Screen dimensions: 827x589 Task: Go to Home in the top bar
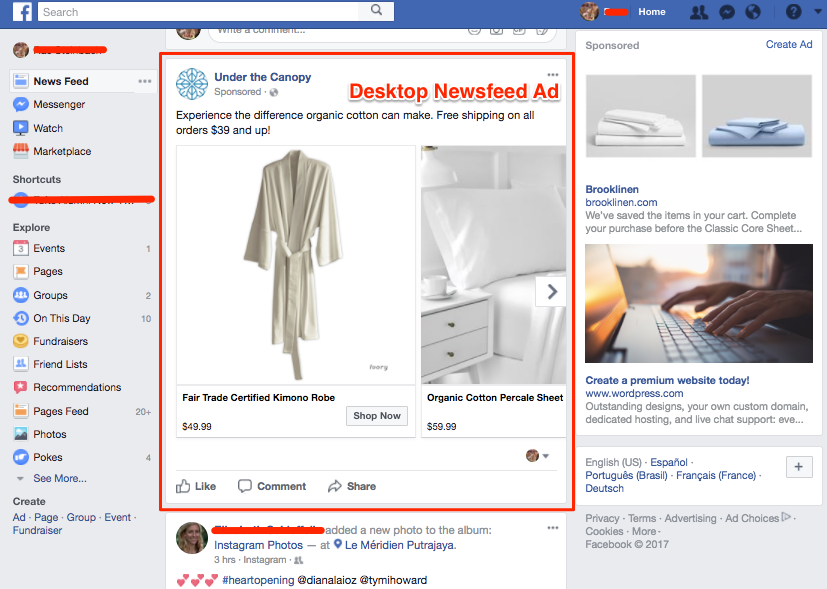click(651, 12)
